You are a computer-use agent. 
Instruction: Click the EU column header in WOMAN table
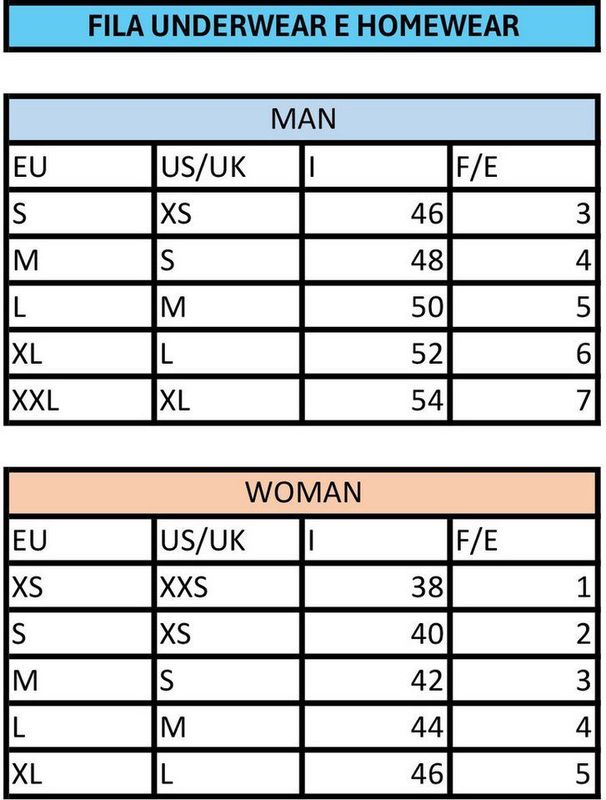(80, 540)
